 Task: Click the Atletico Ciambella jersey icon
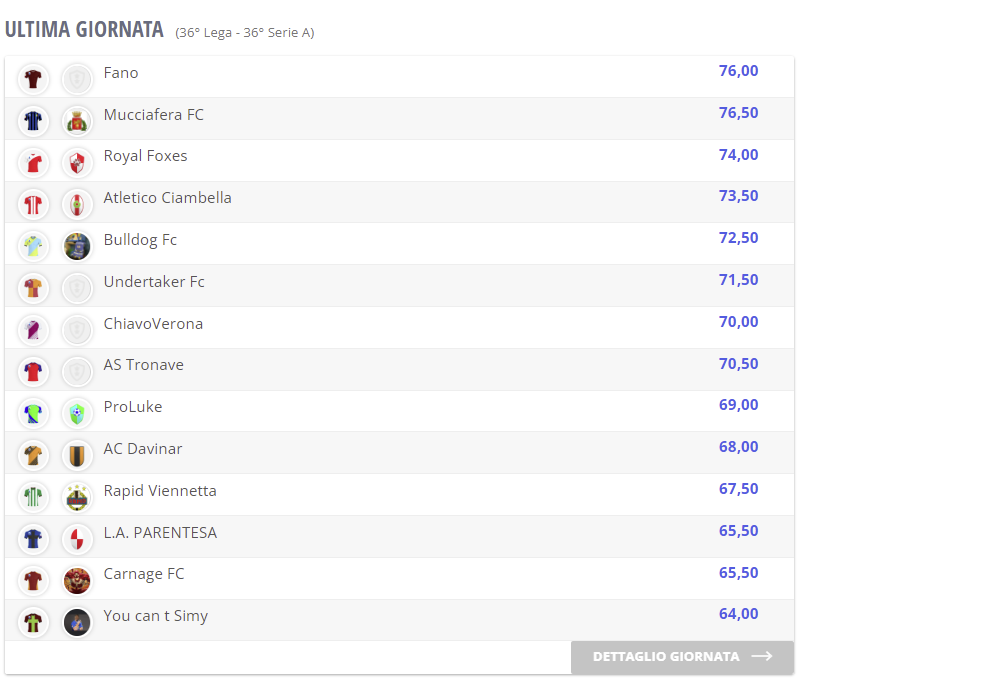(33, 205)
